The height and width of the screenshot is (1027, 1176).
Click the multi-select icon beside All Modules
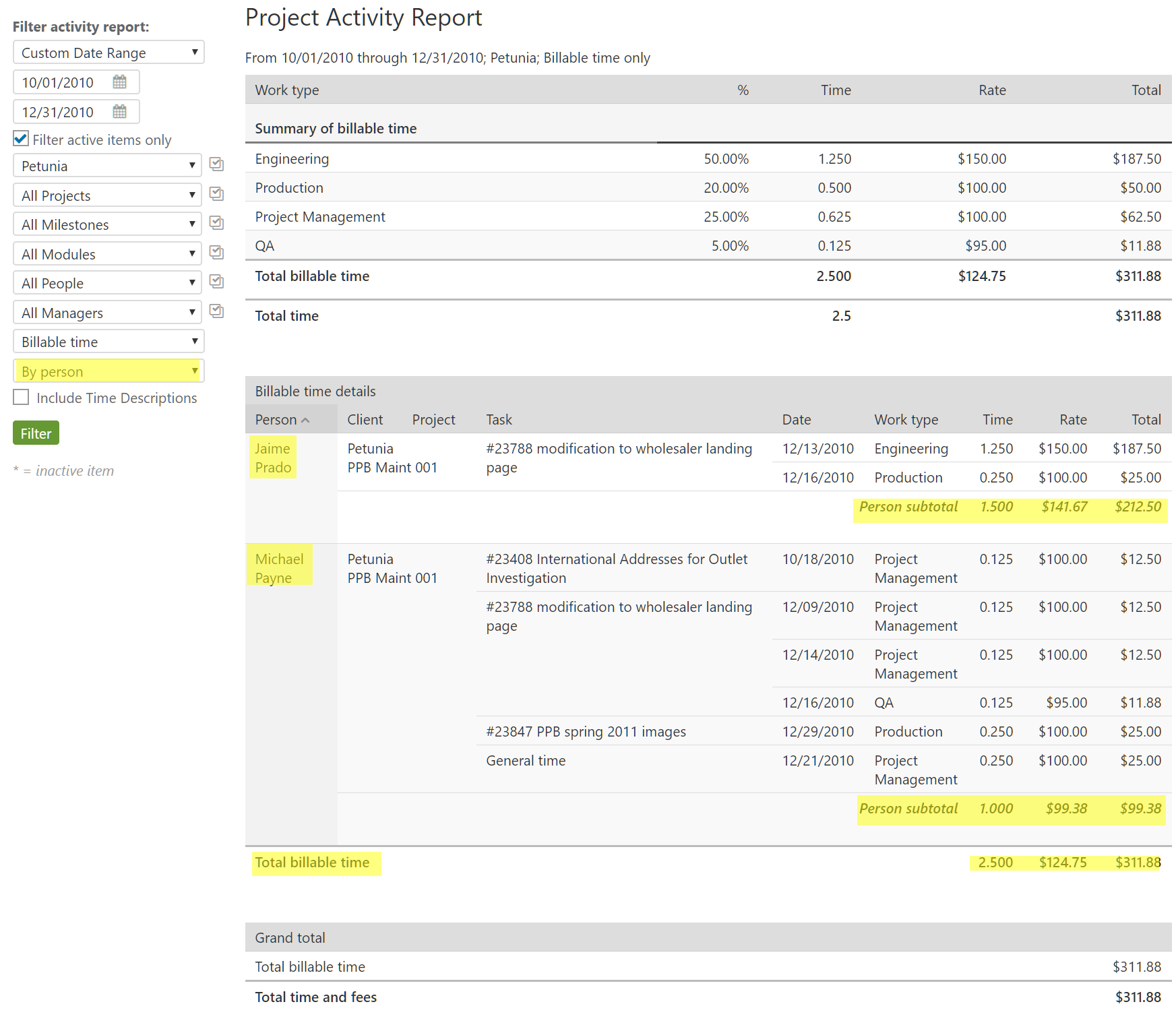[x=216, y=253]
